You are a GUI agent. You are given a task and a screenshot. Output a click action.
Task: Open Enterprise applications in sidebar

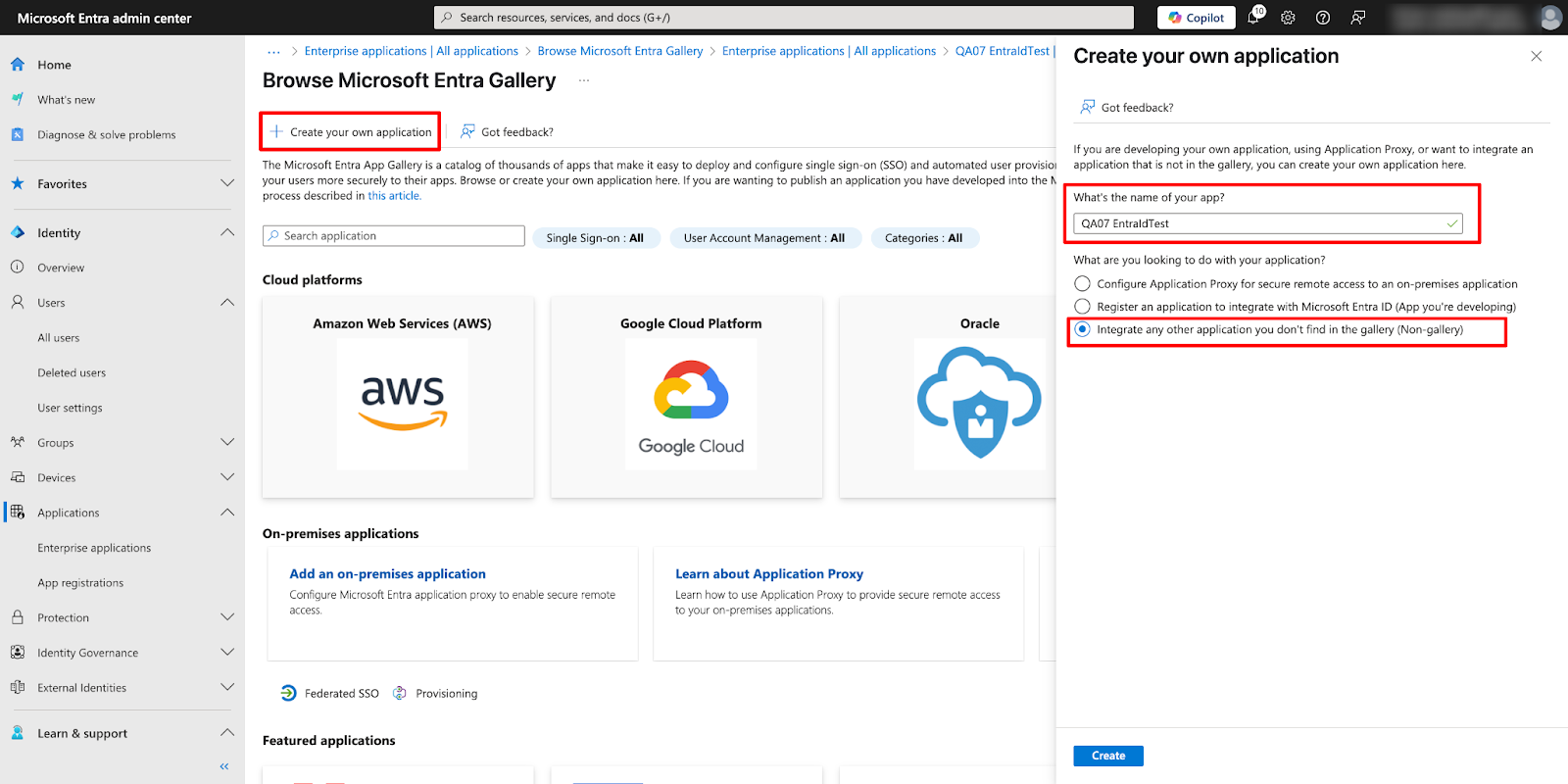[94, 548]
